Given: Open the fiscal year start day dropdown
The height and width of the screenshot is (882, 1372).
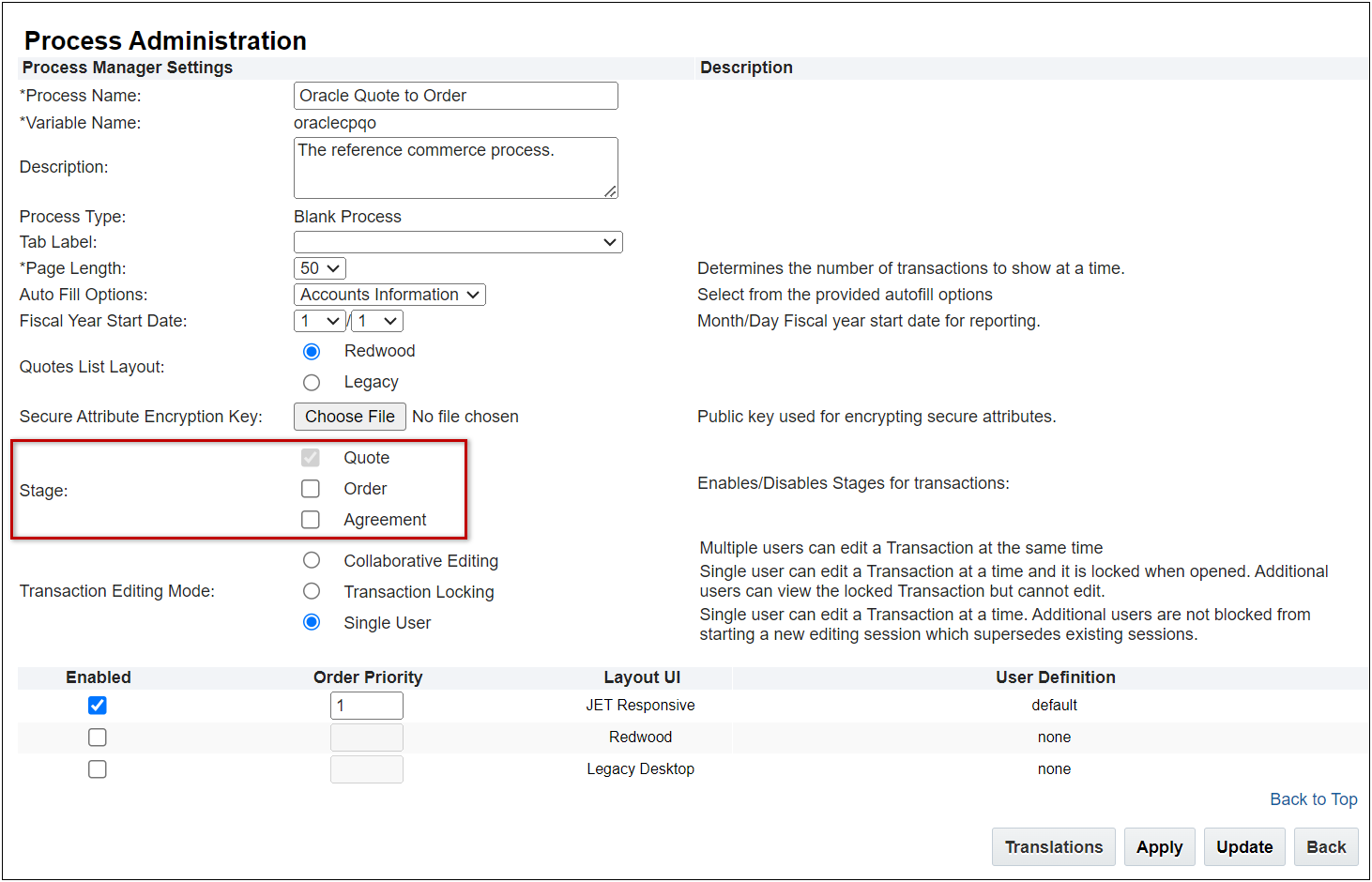Looking at the screenshot, I should tap(377, 321).
